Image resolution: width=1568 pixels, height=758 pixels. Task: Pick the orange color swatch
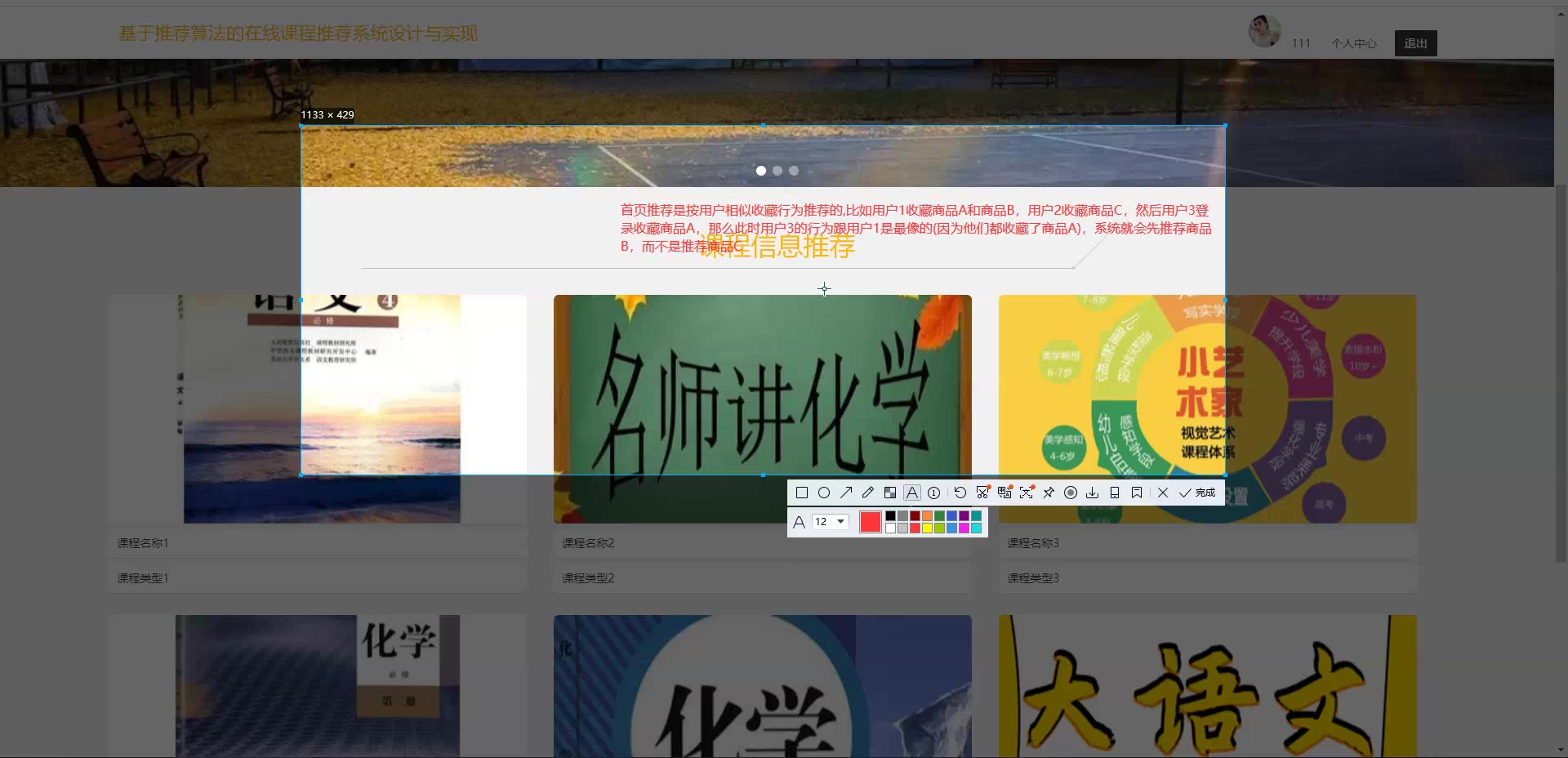[x=928, y=516]
